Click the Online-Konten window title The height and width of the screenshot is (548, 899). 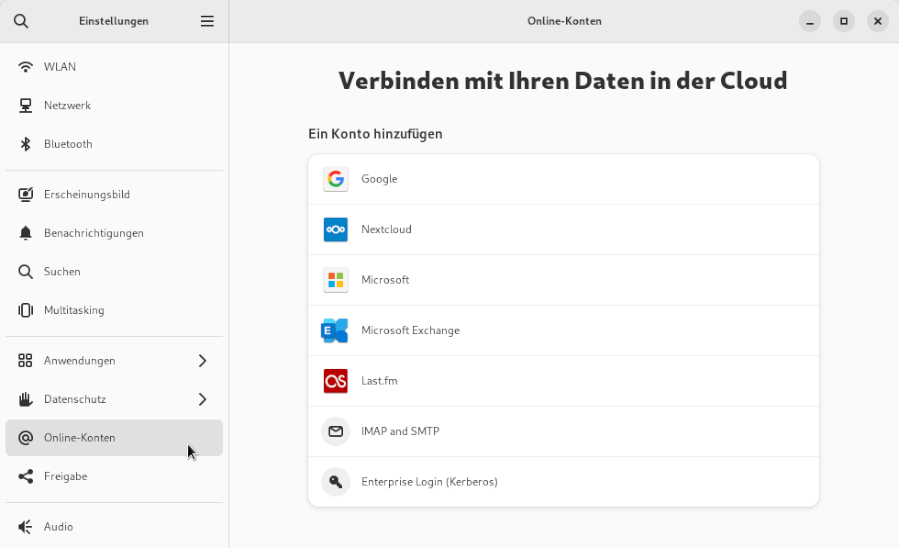click(564, 21)
